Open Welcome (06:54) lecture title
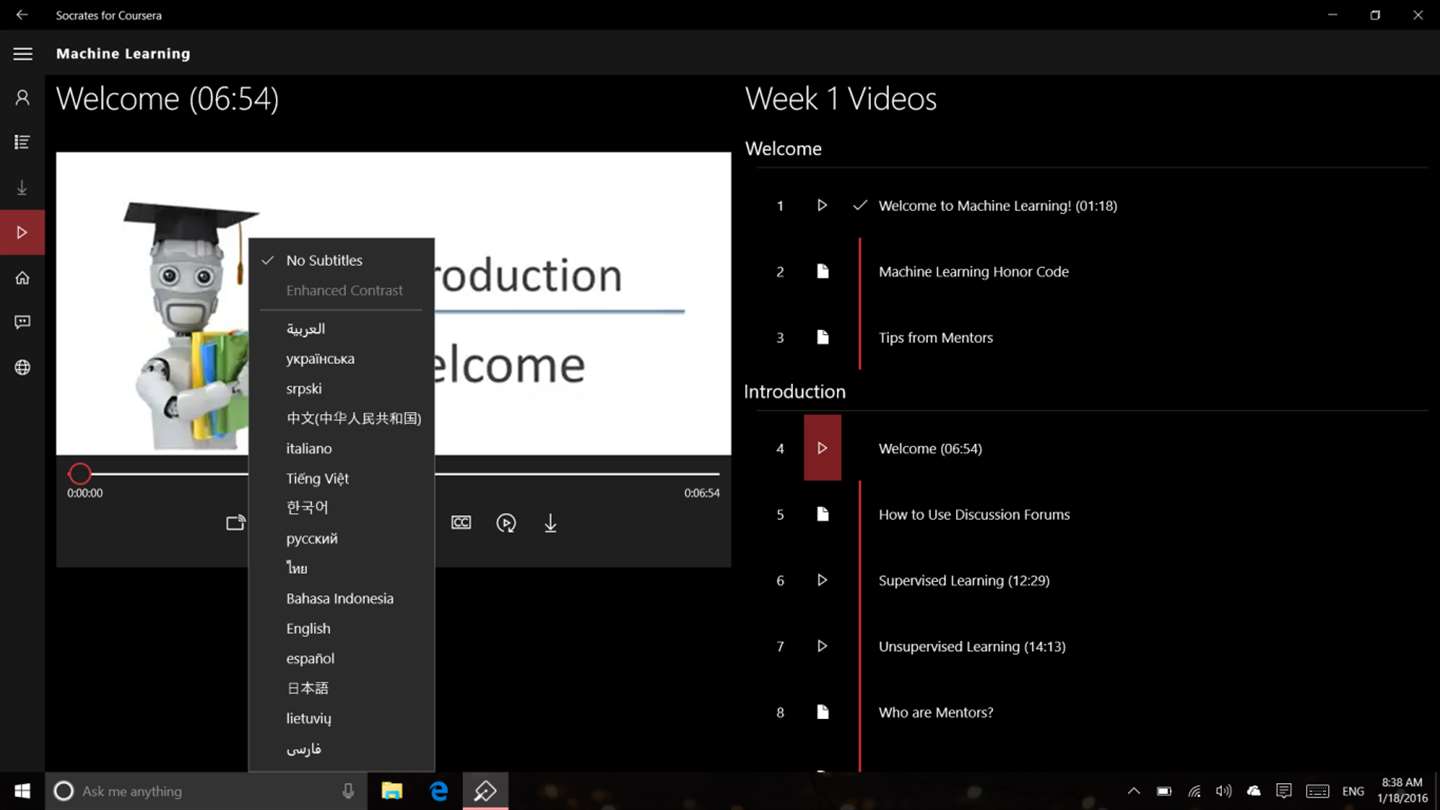 (930, 448)
